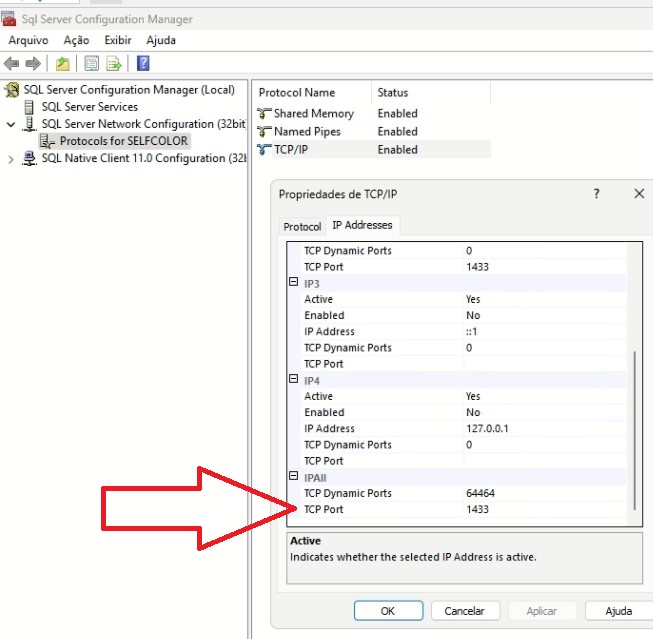Click SQL Server Configuration Manager (Local) root label
Viewport: 653px width, 639px height.
129,90
